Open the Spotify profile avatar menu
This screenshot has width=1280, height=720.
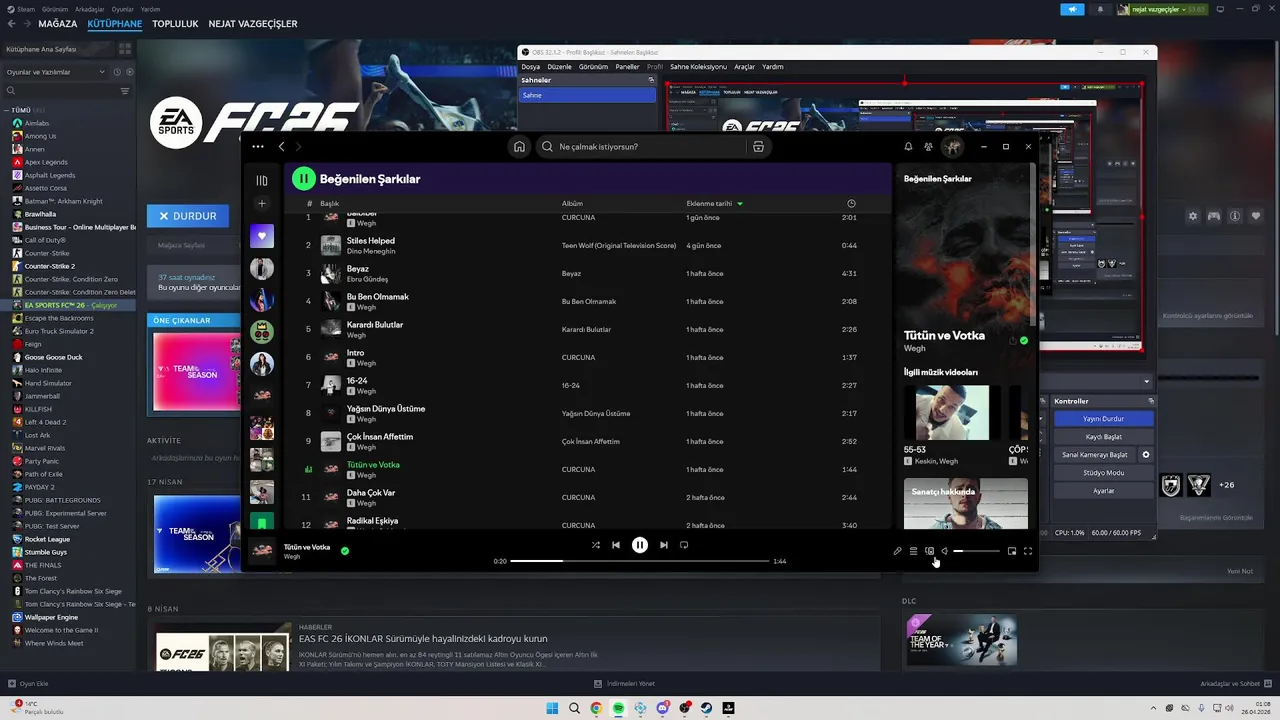[x=953, y=146]
